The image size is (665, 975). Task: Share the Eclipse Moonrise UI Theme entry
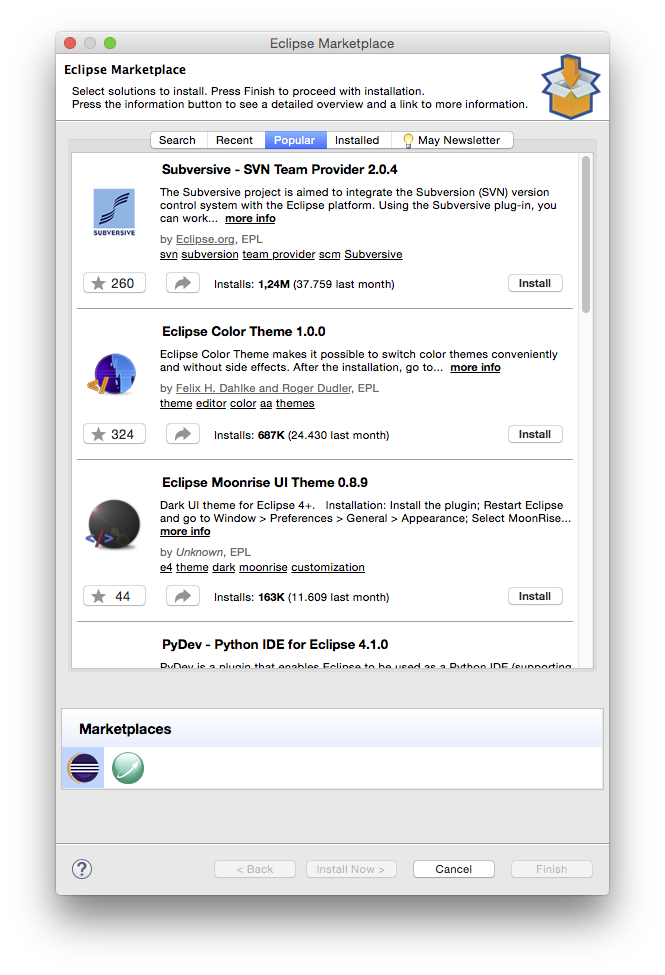[183, 596]
